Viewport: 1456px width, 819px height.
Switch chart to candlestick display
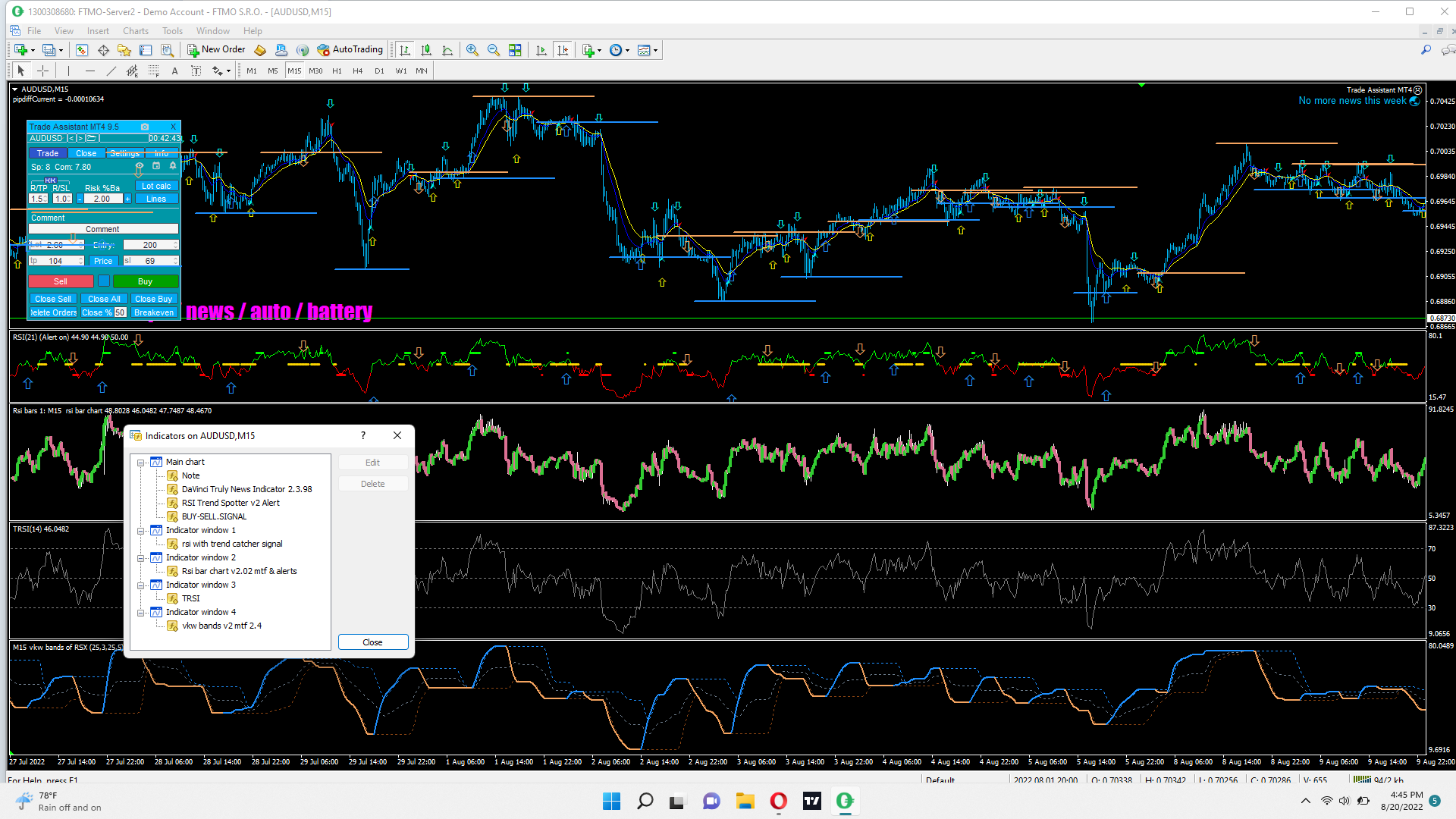pos(426,50)
